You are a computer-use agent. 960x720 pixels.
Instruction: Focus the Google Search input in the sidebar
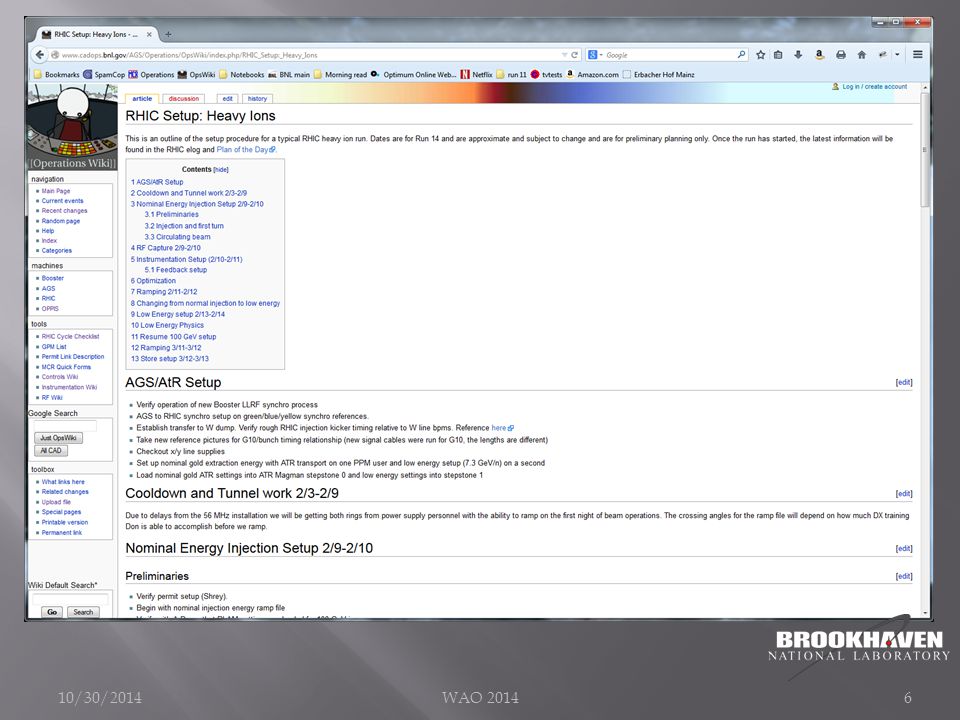click(65, 426)
